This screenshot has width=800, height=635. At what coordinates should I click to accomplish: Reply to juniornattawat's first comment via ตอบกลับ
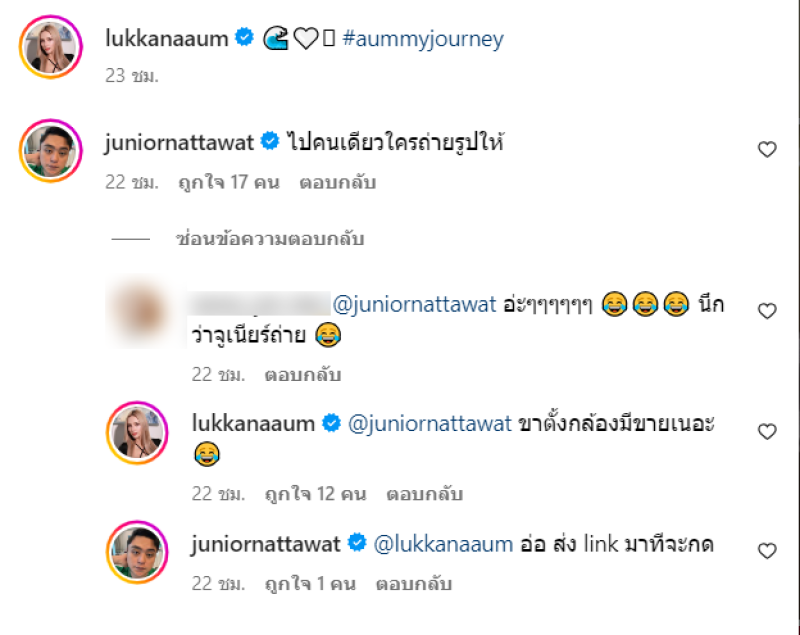337,182
